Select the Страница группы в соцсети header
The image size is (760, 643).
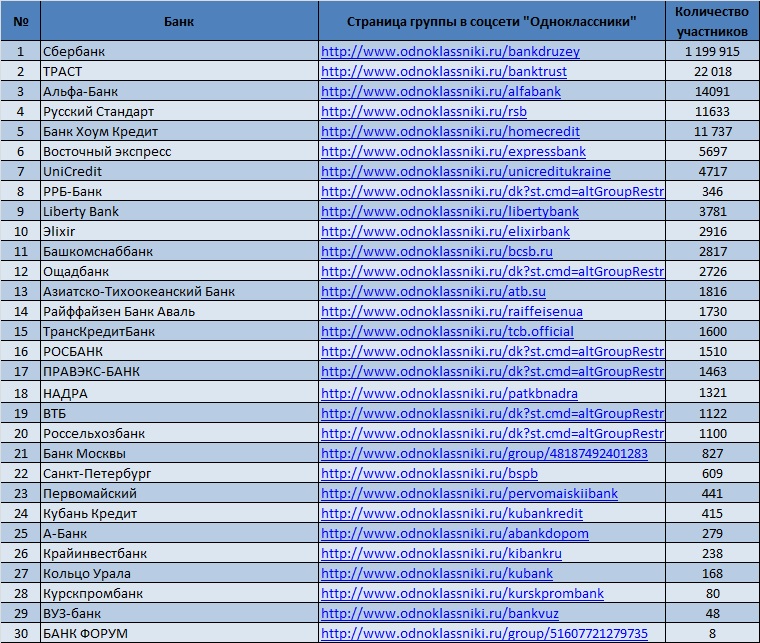(491, 21)
